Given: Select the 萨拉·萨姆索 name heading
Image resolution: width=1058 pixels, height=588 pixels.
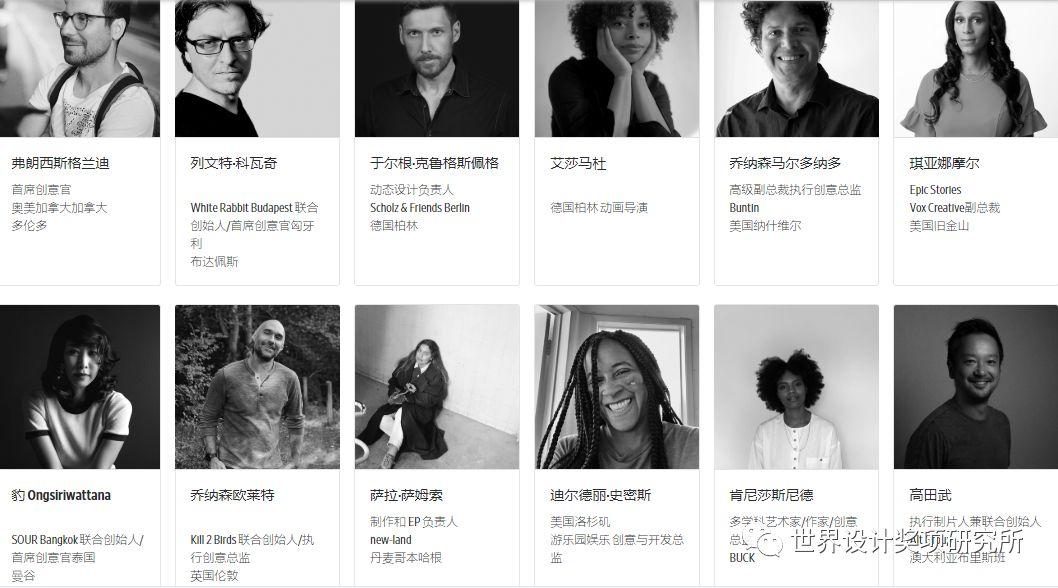Looking at the screenshot, I should pos(406,496).
